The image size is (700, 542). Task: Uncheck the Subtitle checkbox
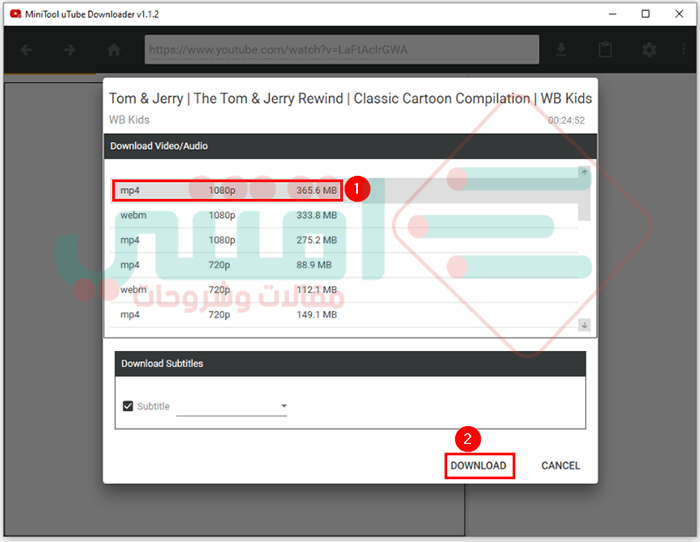tap(128, 406)
